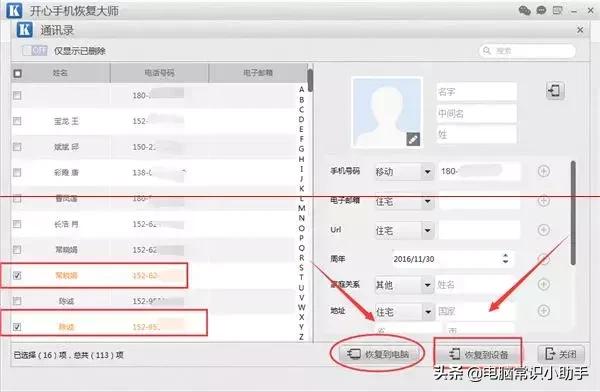Focus the empty 电子邮箱 input field
600x392 pixels.
click(479, 201)
